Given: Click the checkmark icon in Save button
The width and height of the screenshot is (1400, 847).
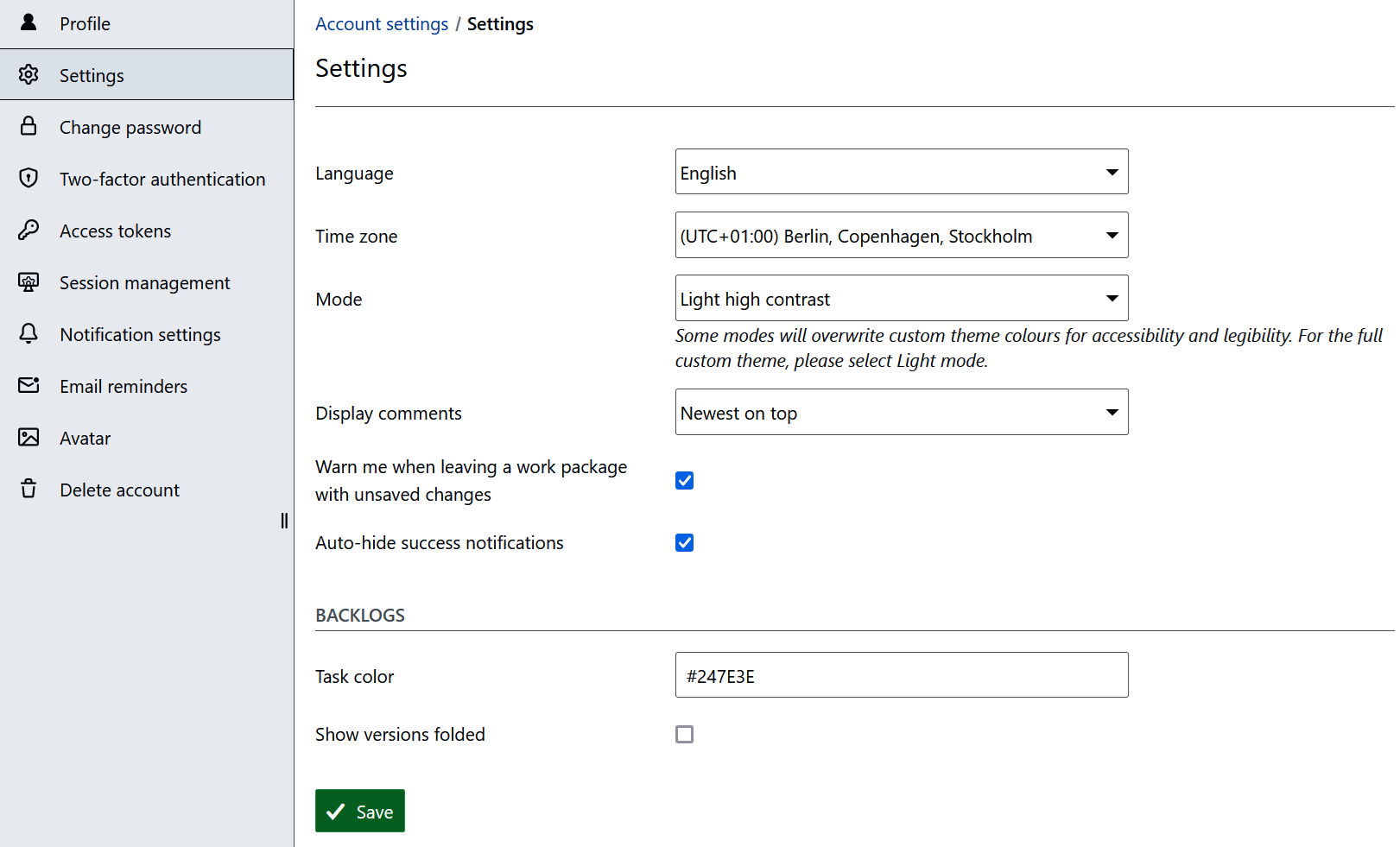Looking at the screenshot, I should pyautogui.click(x=336, y=812).
